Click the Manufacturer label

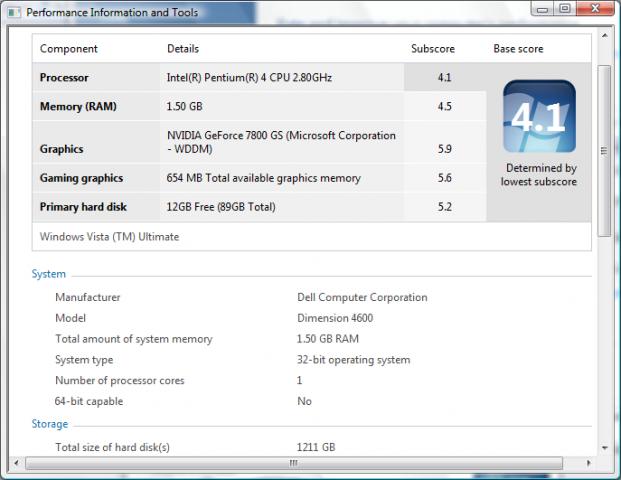point(88,297)
